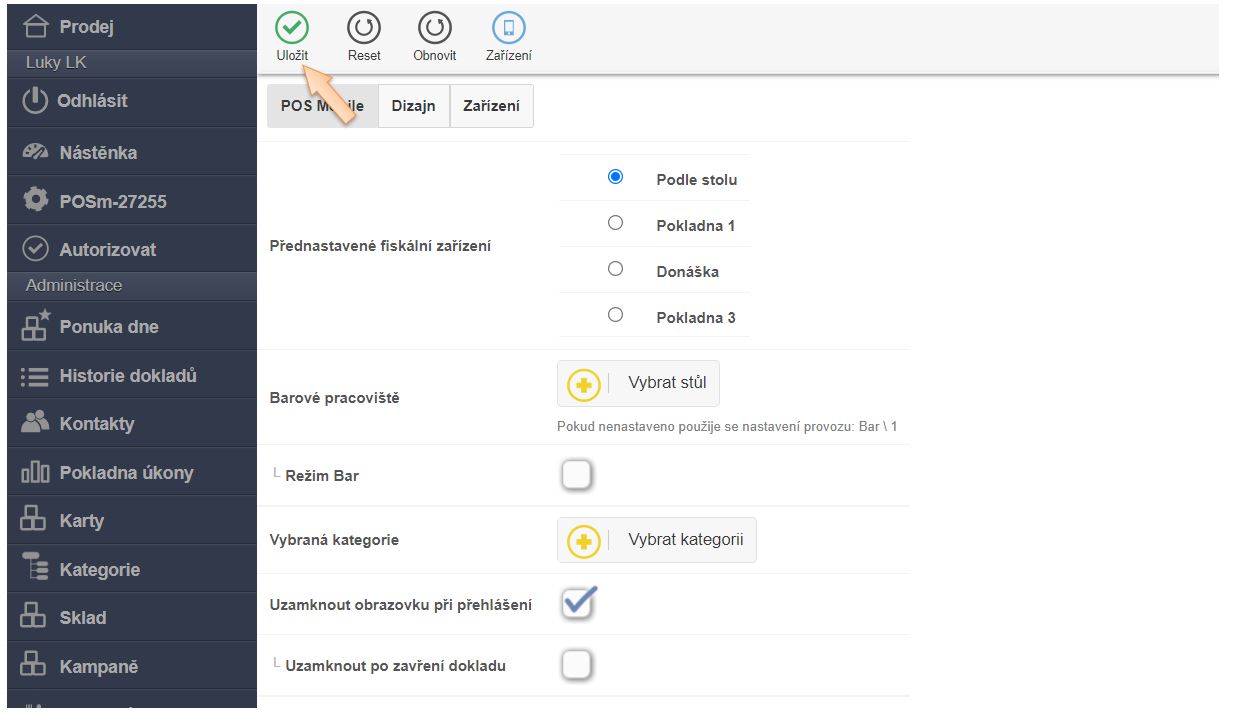Click the Vybrat stůl button
This screenshot has width=1238, height=713.
638,383
